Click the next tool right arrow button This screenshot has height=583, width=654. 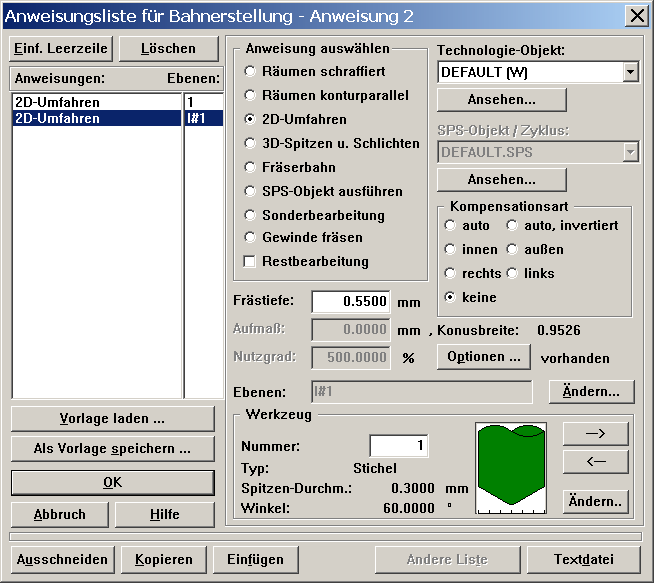tap(595, 433)
